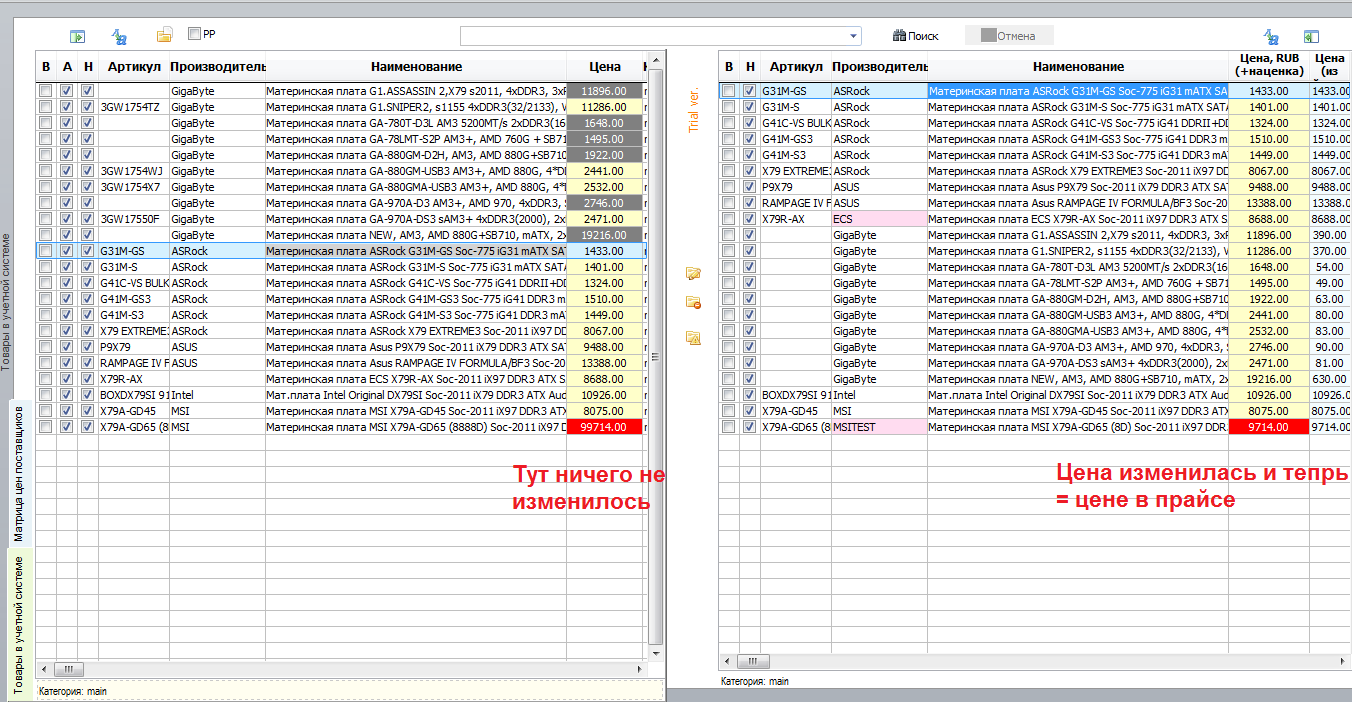Select the Intel manufacturer cell in left table

pyautogui.click(x=216, y=395)
